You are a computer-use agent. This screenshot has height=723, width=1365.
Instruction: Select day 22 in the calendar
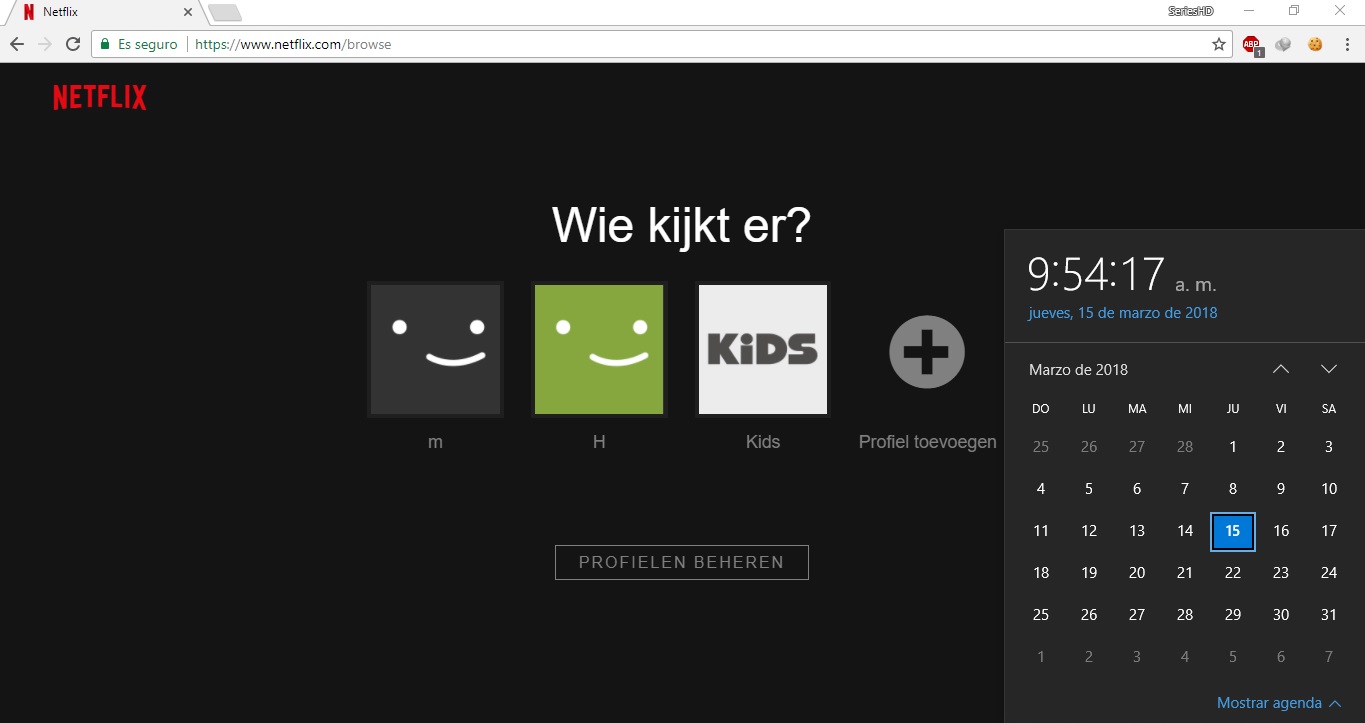(1232, 572)
